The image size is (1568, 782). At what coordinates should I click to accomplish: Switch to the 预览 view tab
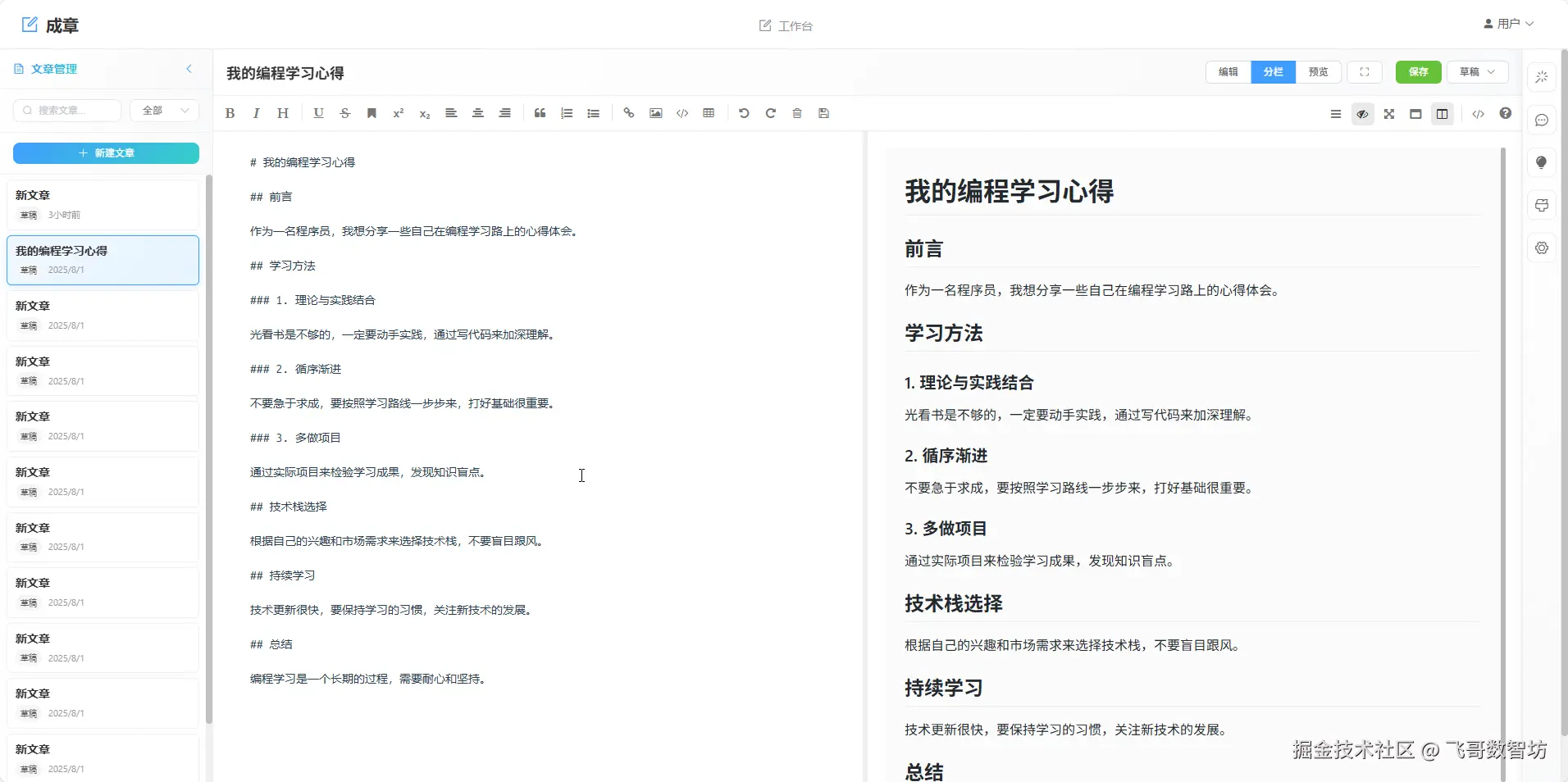[x=1319, y=72]
